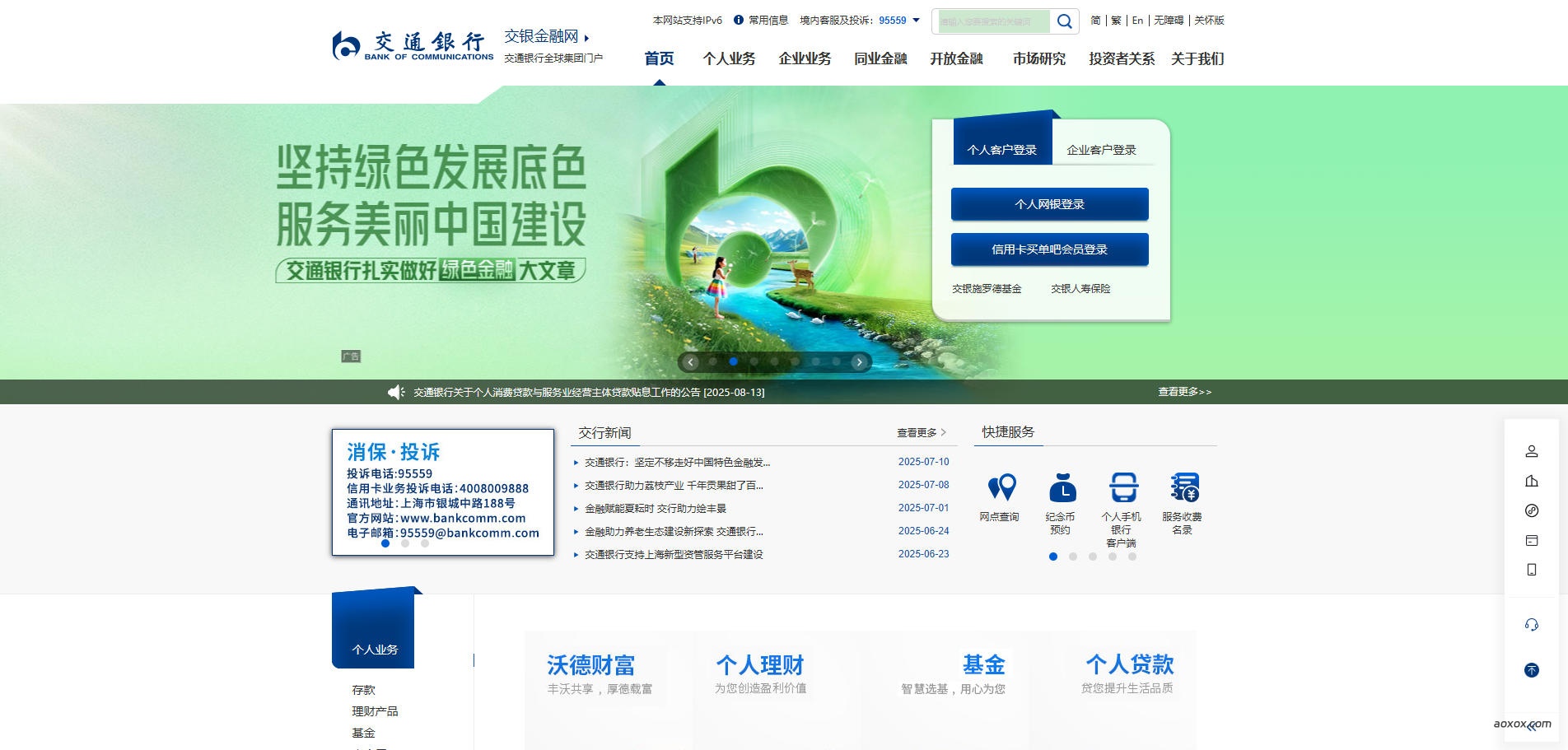Select the first banner carousel dot

point(712,361)
